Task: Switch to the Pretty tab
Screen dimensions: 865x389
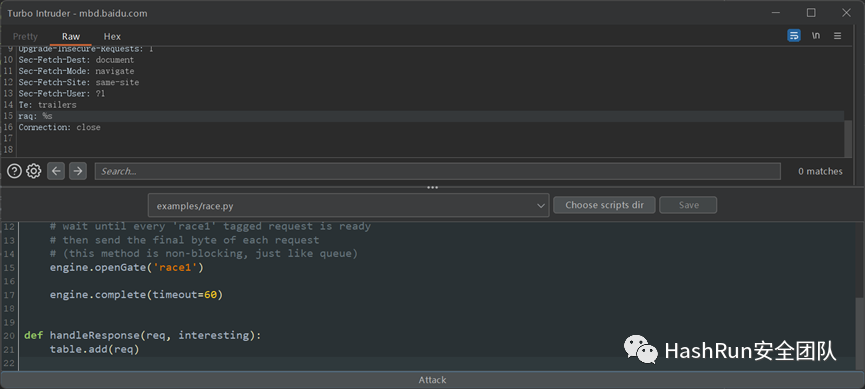Action: coord(25,36)
